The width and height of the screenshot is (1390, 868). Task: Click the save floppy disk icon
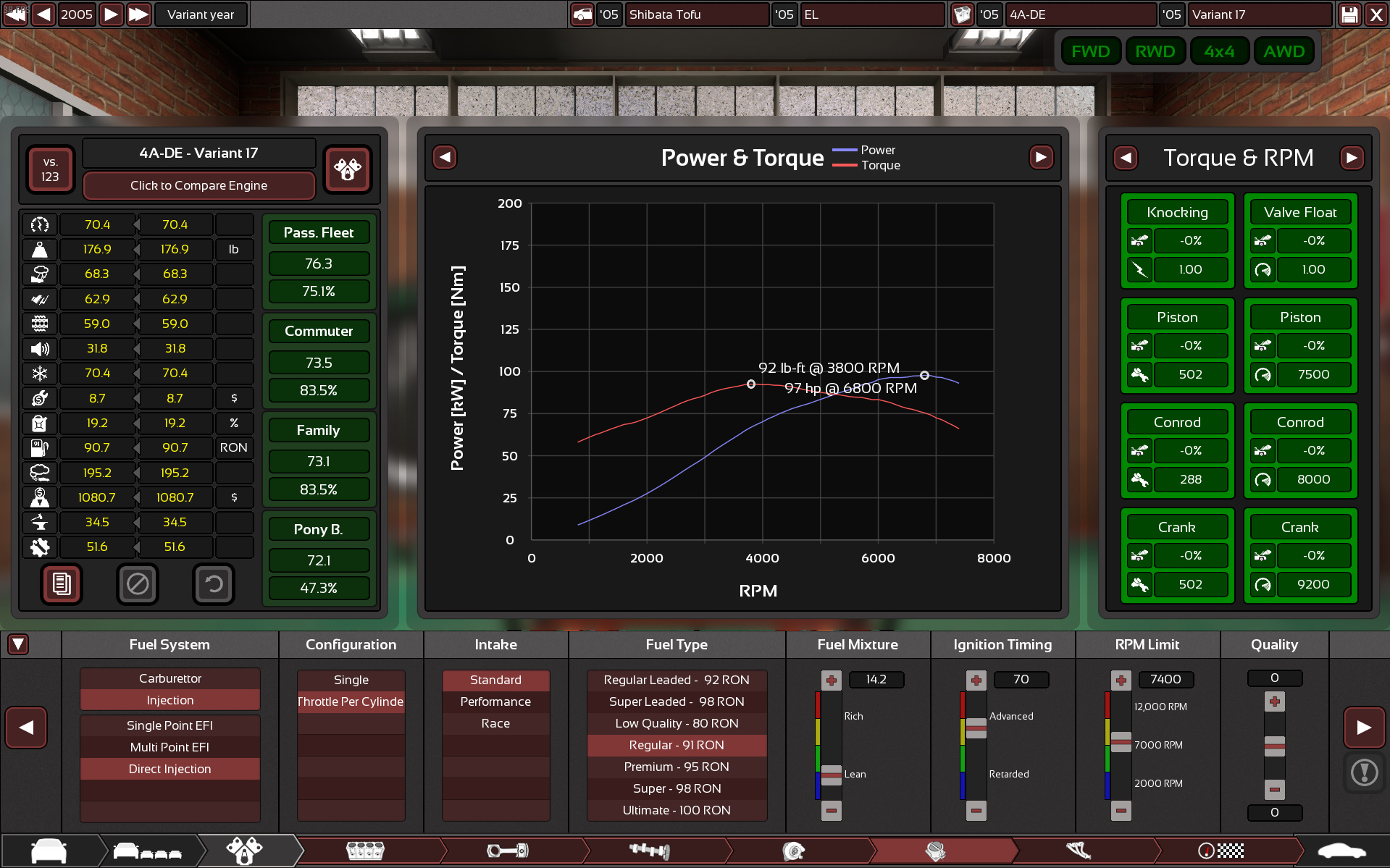[x=1349, y=14]
